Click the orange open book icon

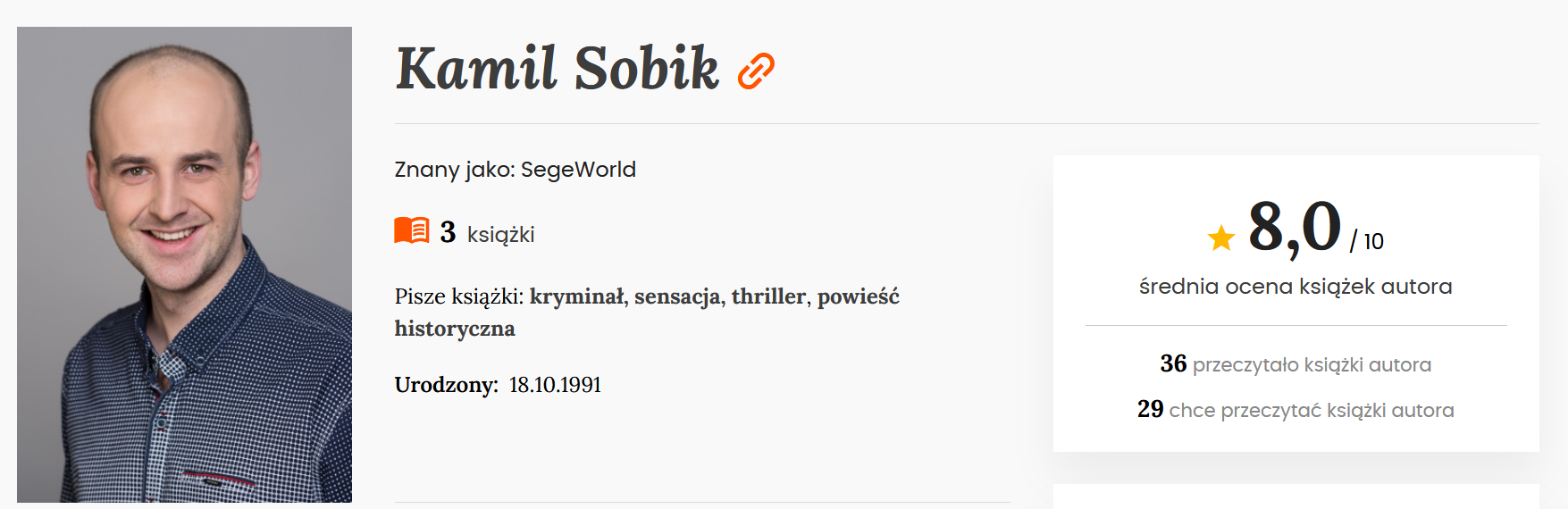tap(412, 230)
